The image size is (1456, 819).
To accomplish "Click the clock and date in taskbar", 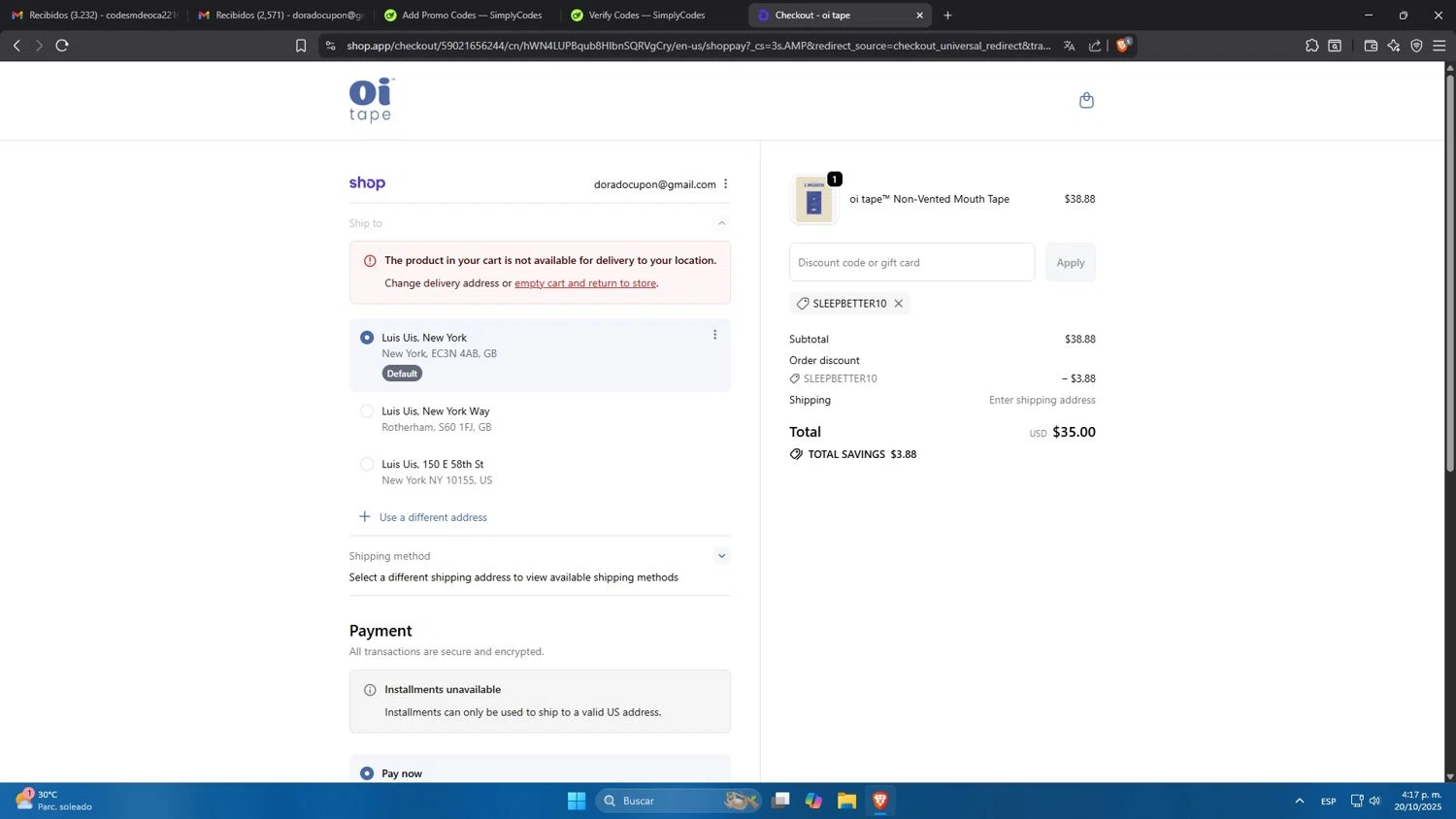I will tap(1417, 801).
